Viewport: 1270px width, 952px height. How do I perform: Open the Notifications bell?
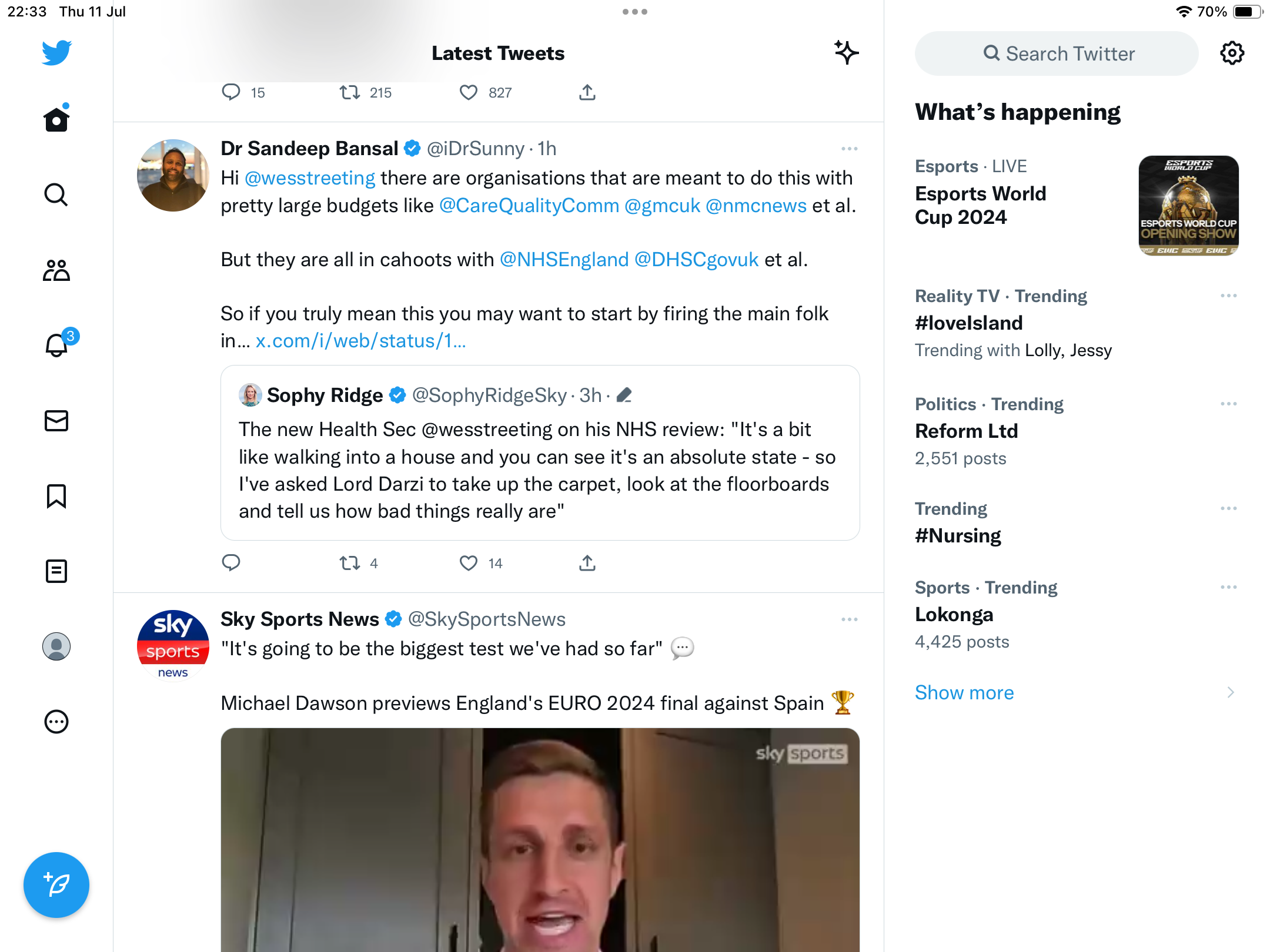pos(56,346)
